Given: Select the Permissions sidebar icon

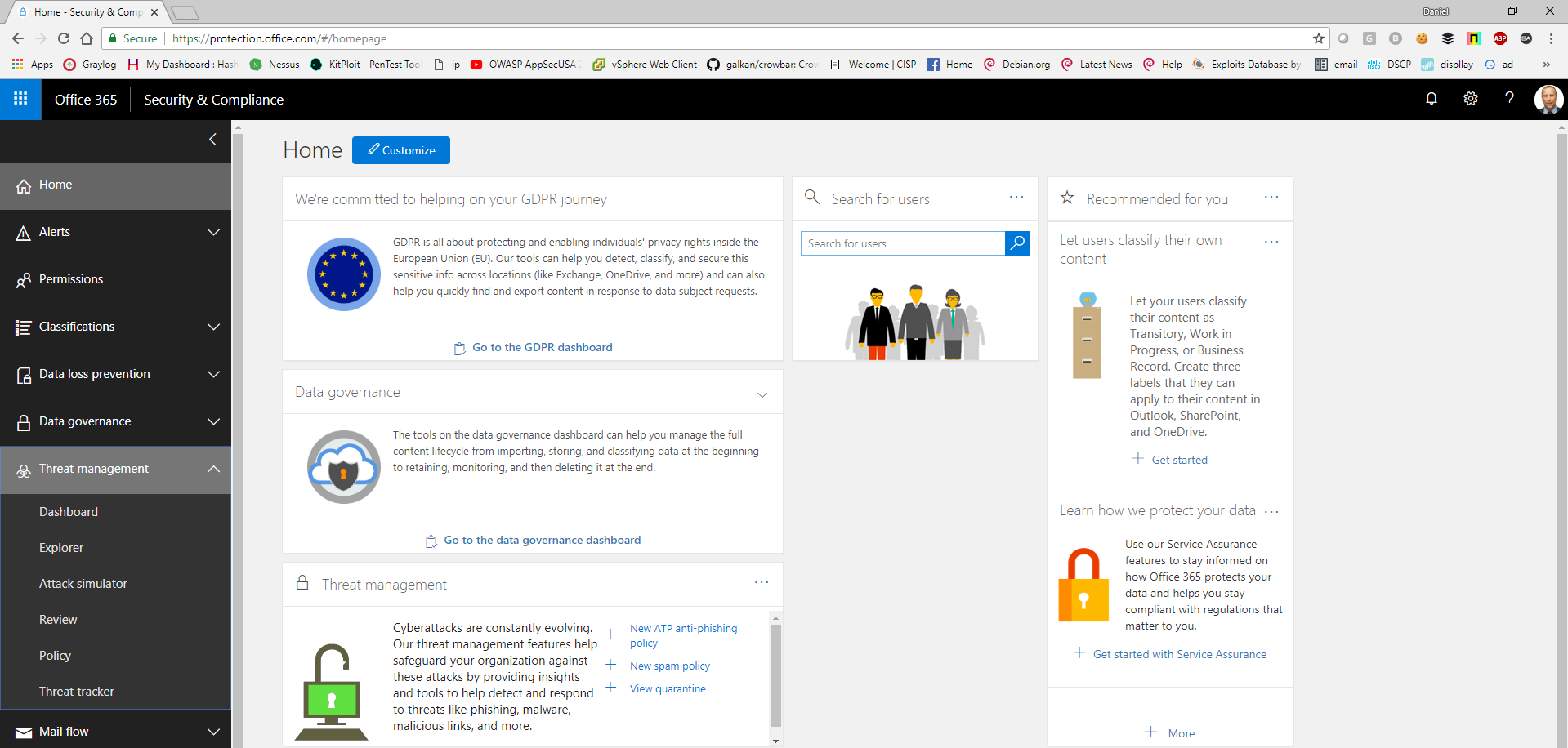Looking at the screenshot, I should (23, 279).
